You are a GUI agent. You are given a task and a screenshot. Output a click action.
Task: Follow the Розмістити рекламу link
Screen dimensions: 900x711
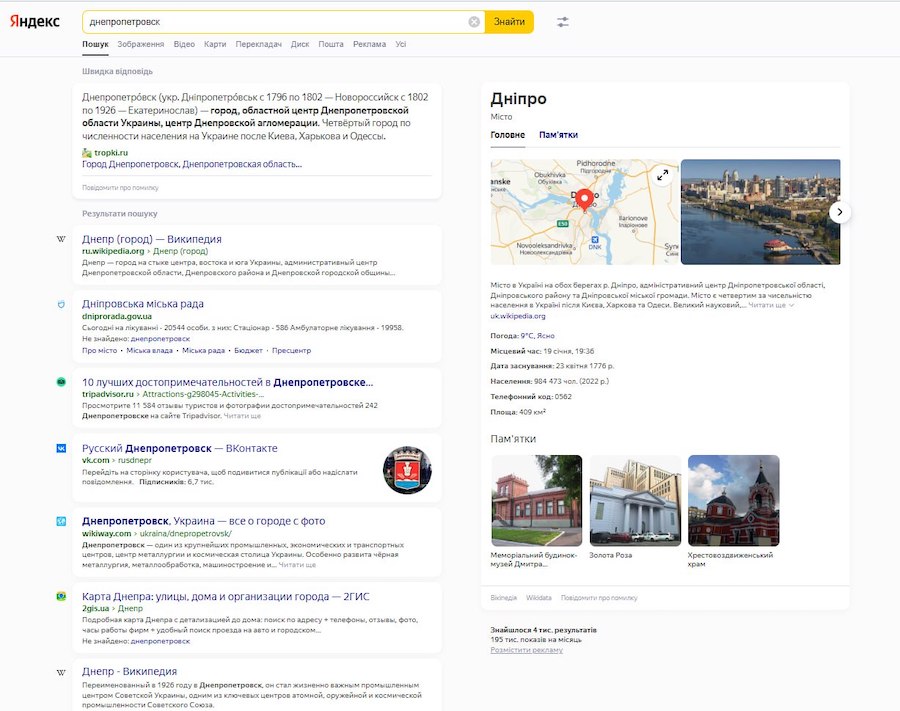tap(526, 650)
